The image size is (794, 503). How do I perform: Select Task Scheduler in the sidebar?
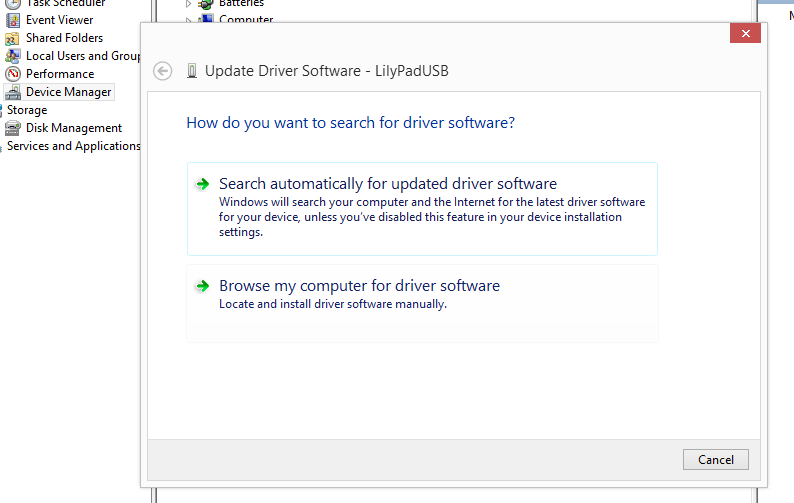click(65, 4)
